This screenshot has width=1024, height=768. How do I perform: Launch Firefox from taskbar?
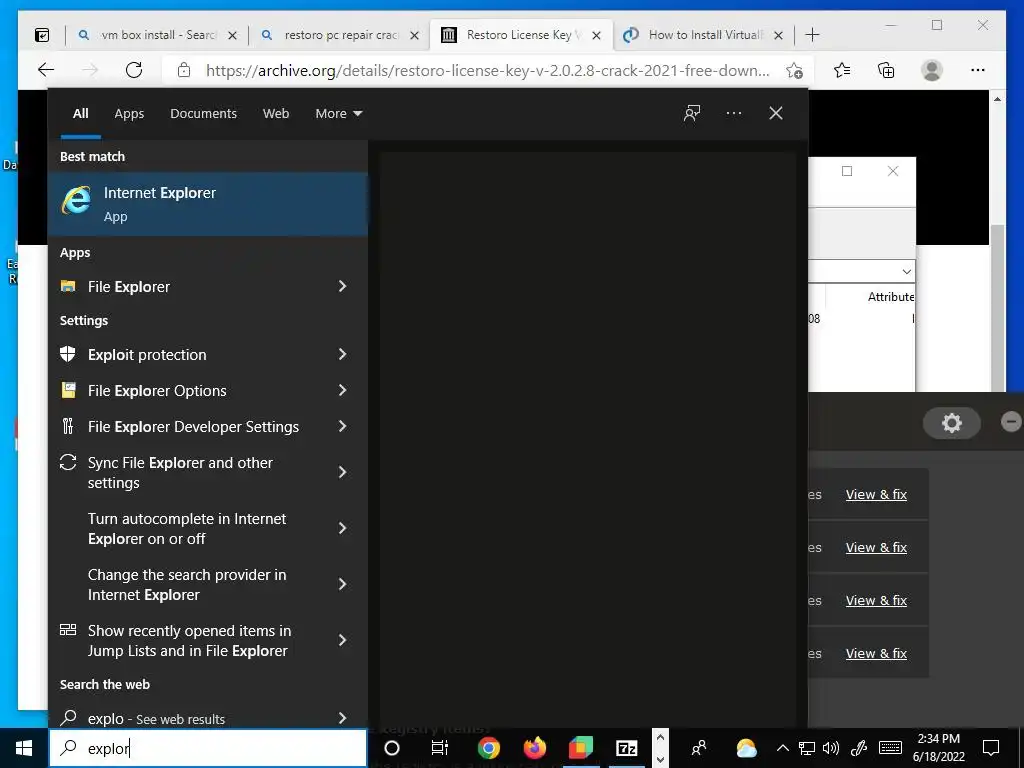tap(534, 748)
